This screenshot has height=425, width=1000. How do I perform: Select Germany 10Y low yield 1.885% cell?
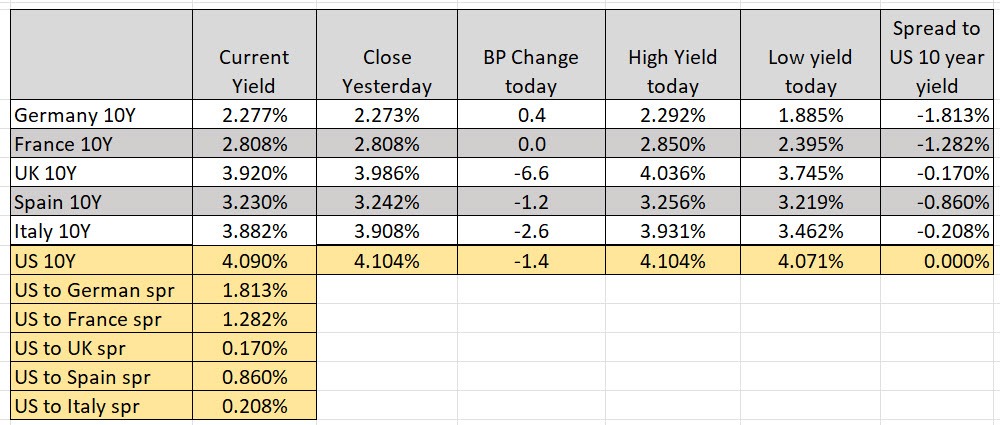click(x=810, y=115)
